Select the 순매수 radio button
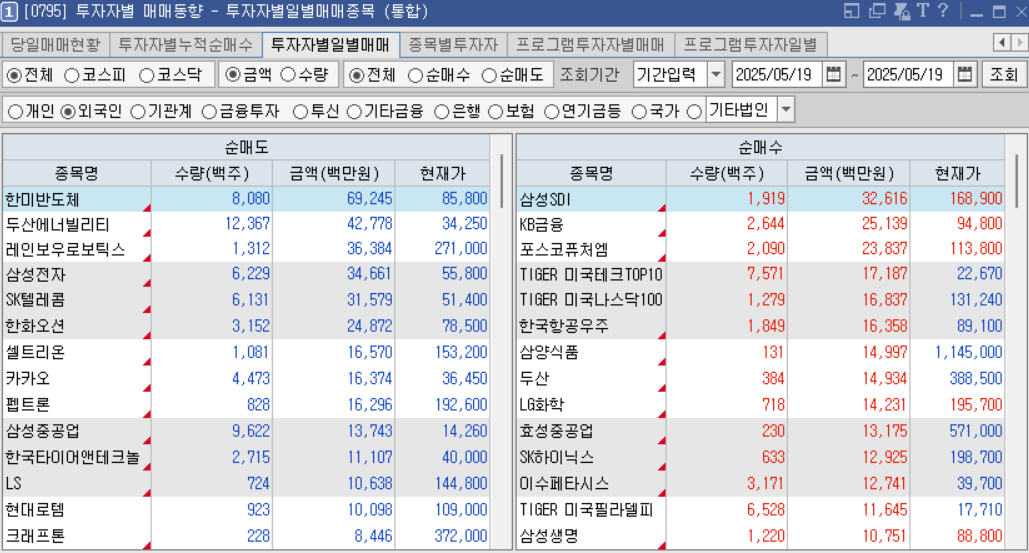 pos(415,75)
